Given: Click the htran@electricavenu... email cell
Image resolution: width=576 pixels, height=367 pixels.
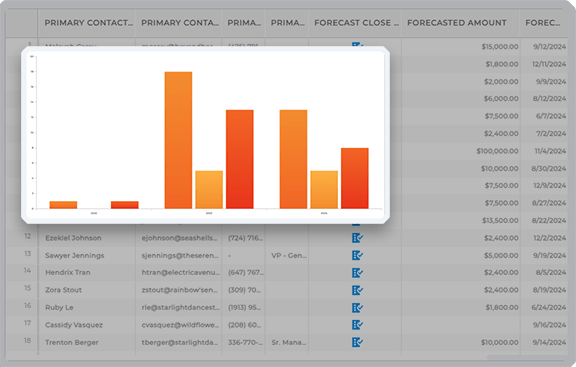Looking at the screenshot, I should click(180, 273).
